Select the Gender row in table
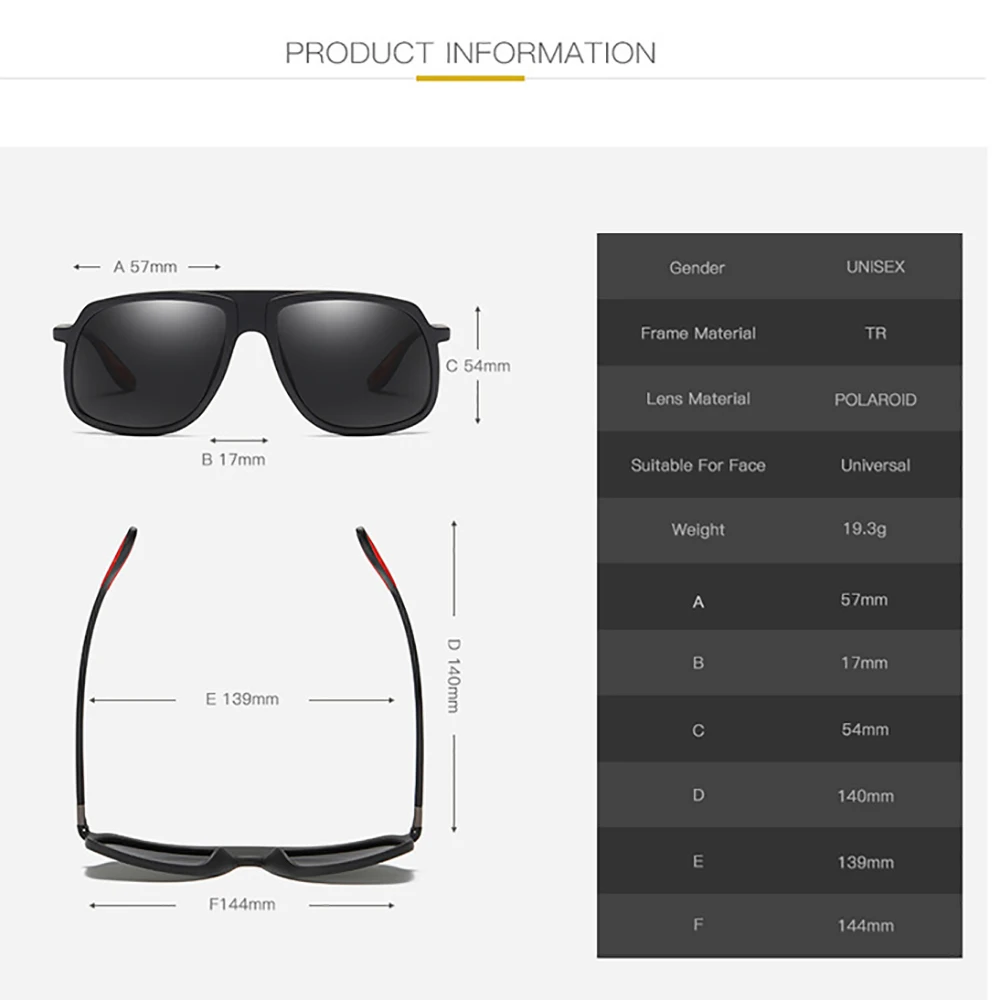 779,267
